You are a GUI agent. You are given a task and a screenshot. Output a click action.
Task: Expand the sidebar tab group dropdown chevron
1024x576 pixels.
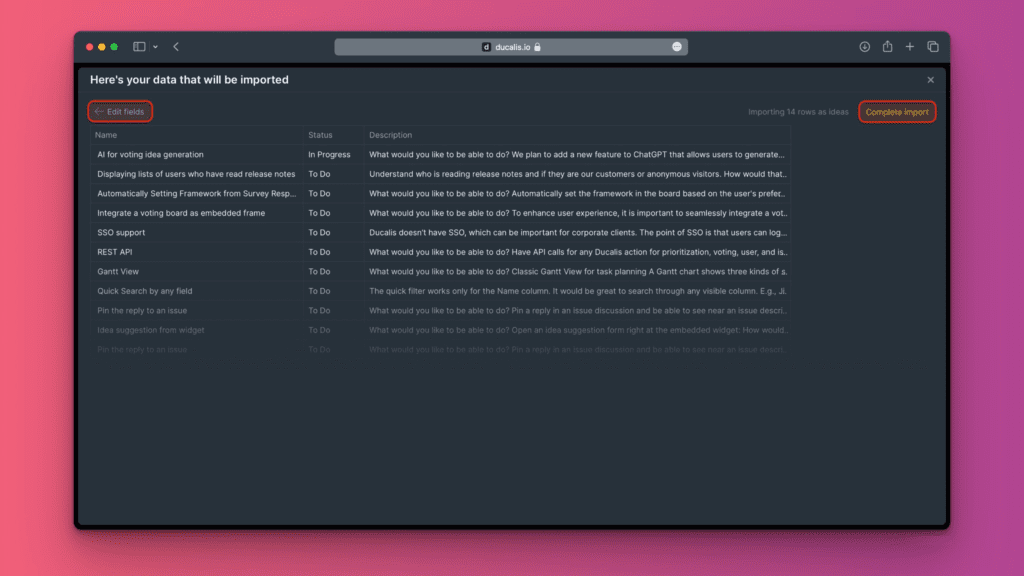(155, 47)
